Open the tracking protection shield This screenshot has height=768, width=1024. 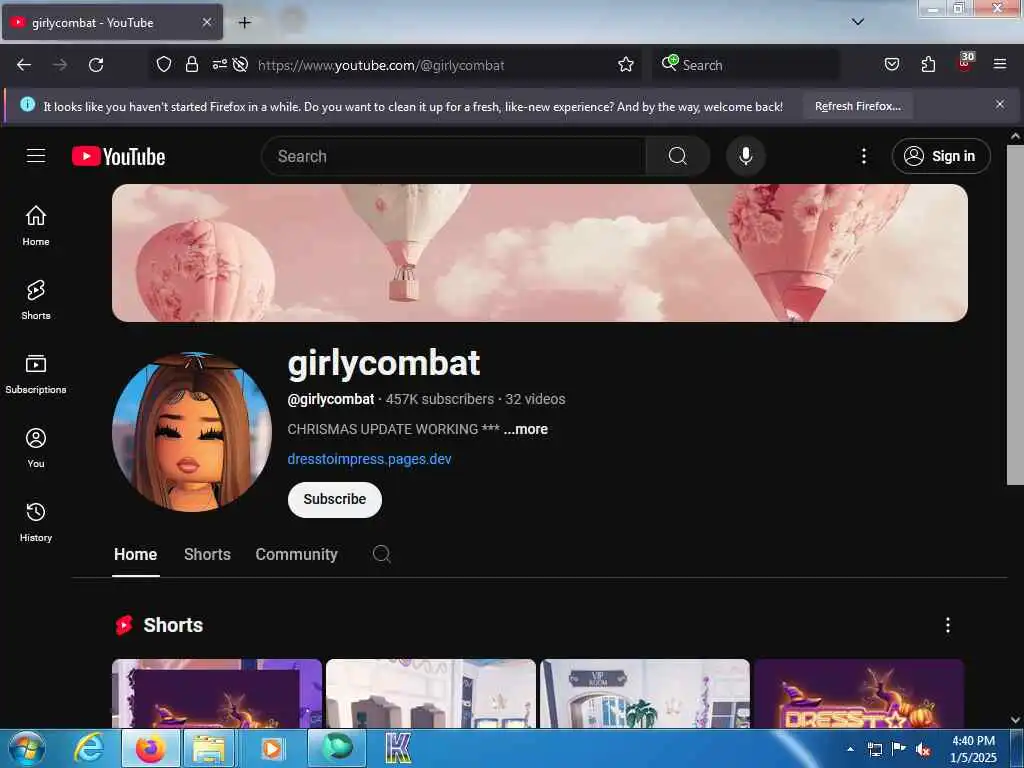pos(164,65)
